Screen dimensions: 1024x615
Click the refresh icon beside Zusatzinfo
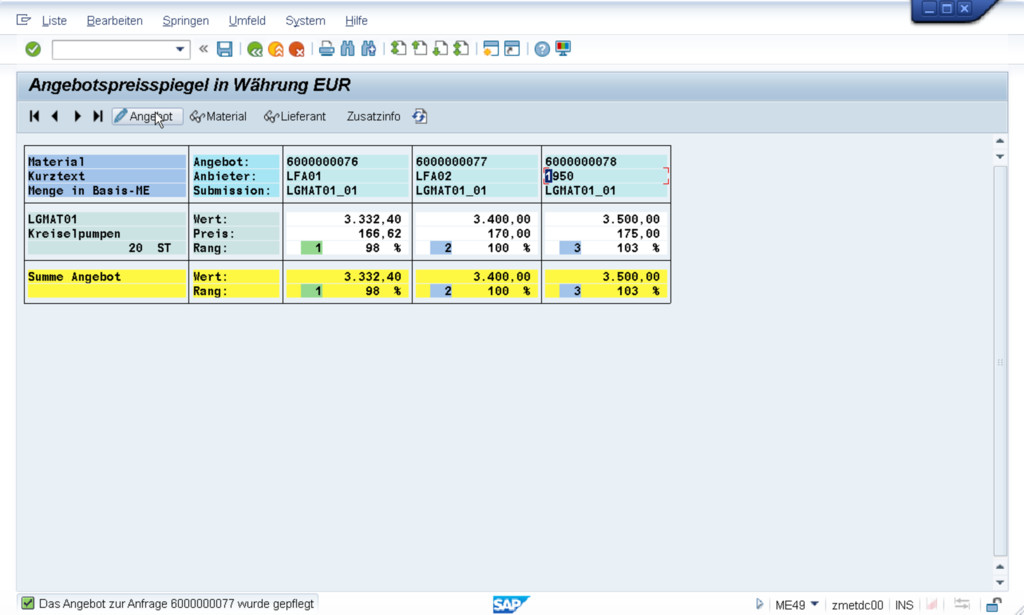click(x=419, y=116)
